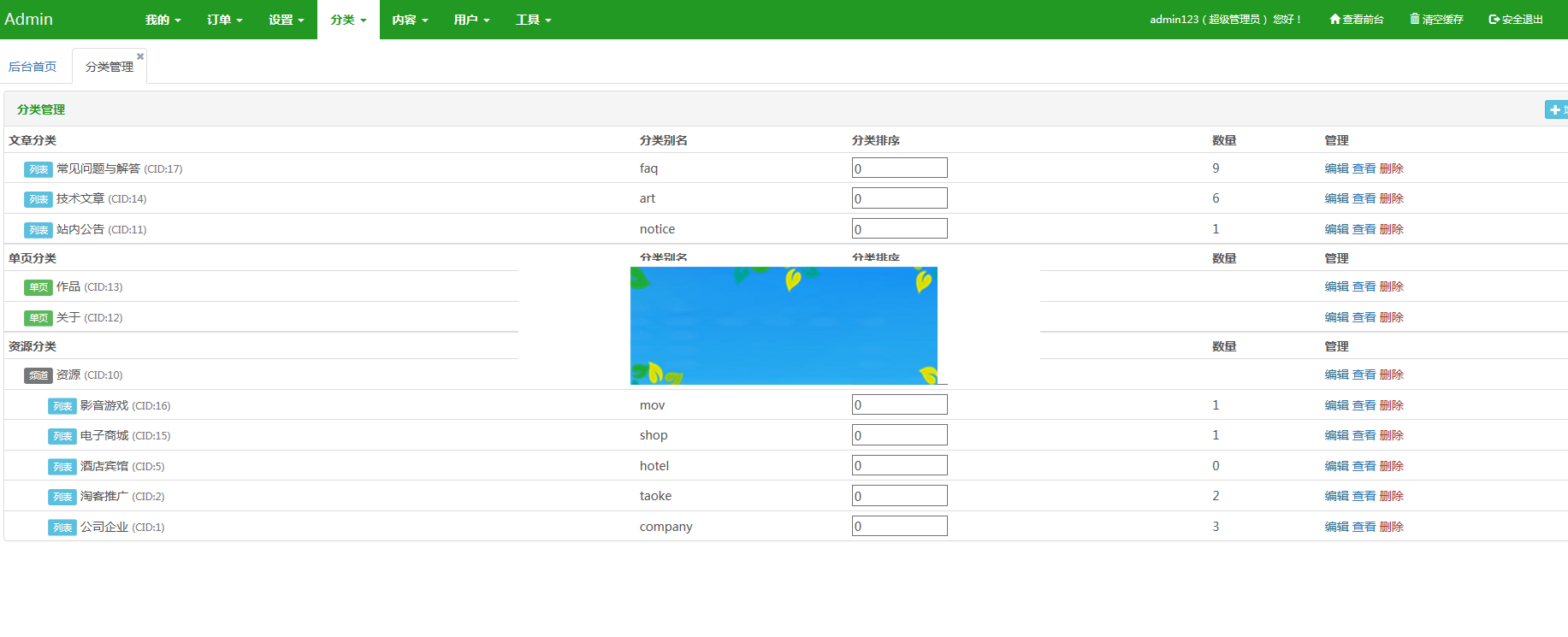Viewport: 1568px width, 637px height.
Task: Close the 分类管理 tab
Action: pos(140,56)
